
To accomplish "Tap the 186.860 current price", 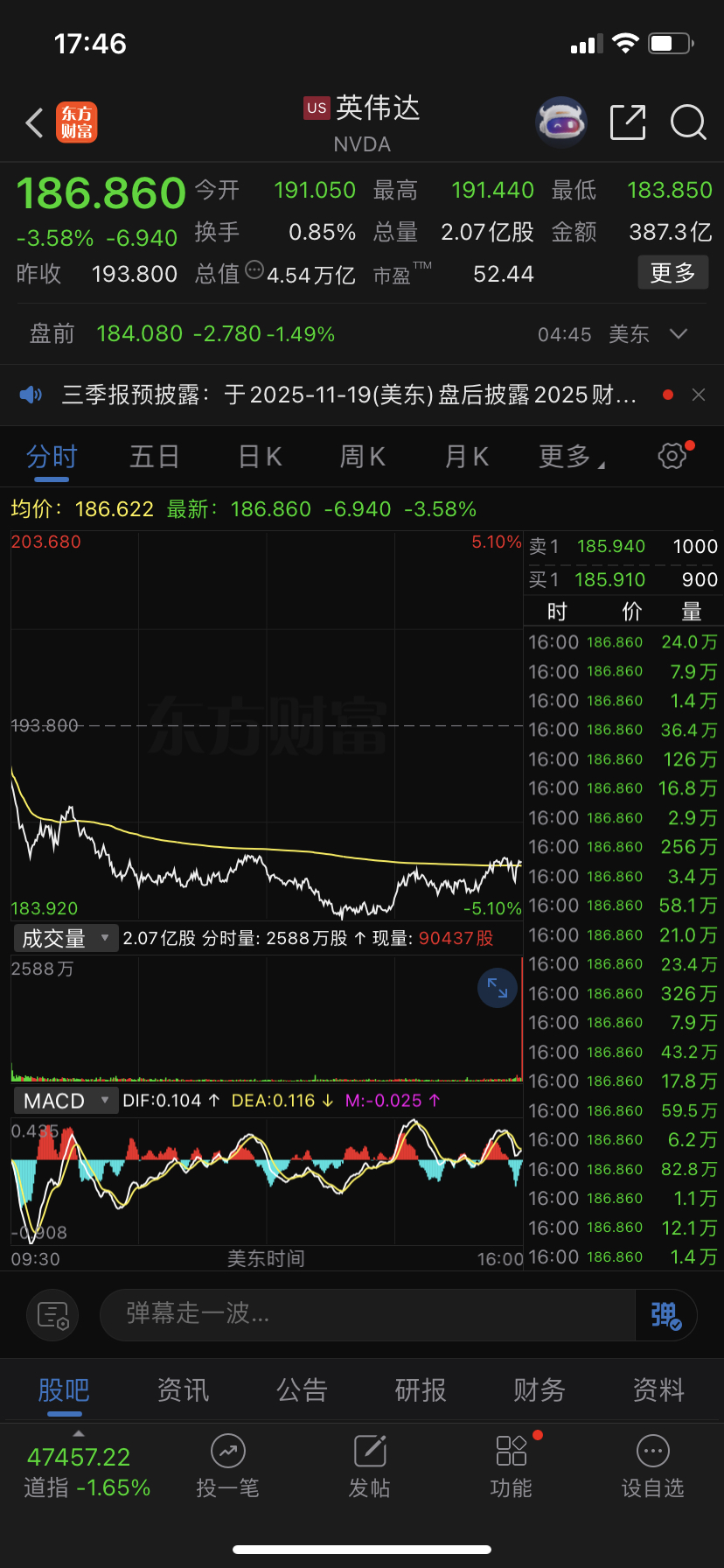I will pos(101,192).
